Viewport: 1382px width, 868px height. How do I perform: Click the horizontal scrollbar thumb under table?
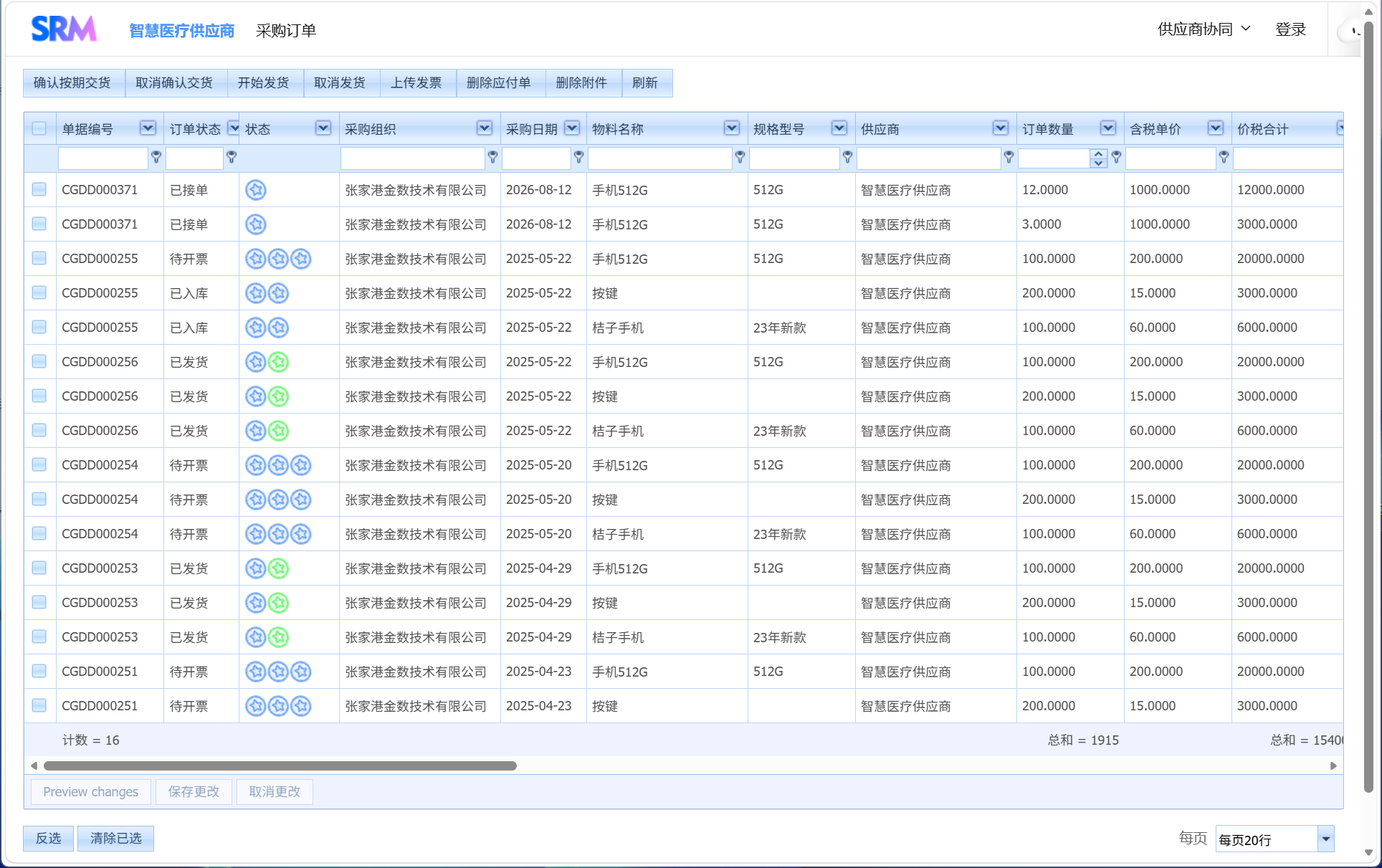[x=280, y=766]
